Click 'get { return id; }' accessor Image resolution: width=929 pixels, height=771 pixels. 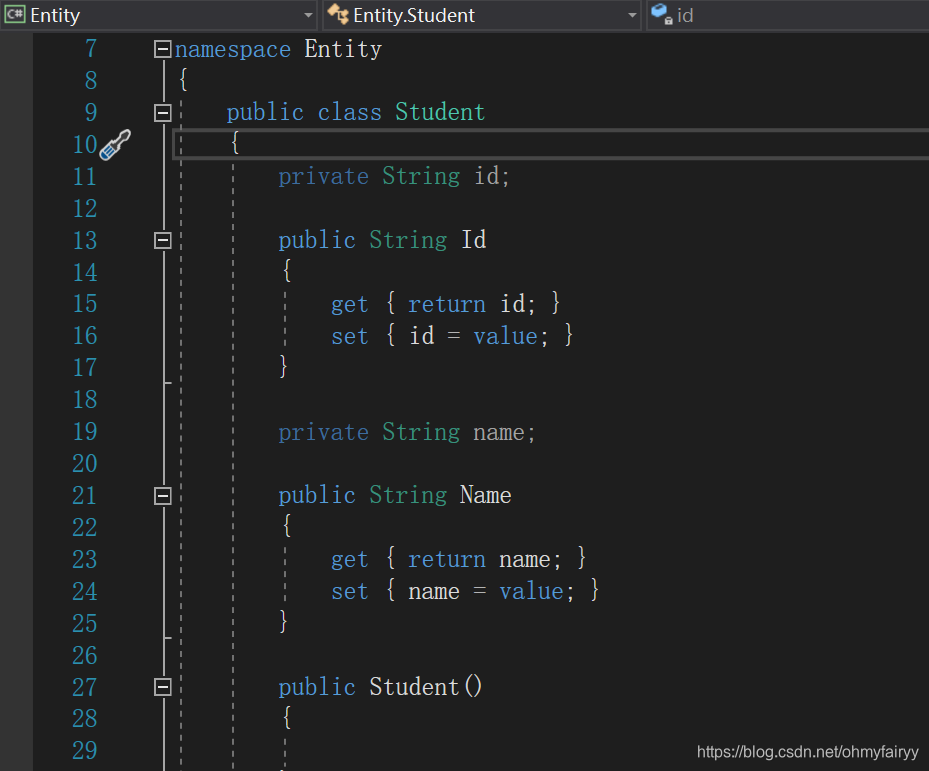click(x=446, y=304)
